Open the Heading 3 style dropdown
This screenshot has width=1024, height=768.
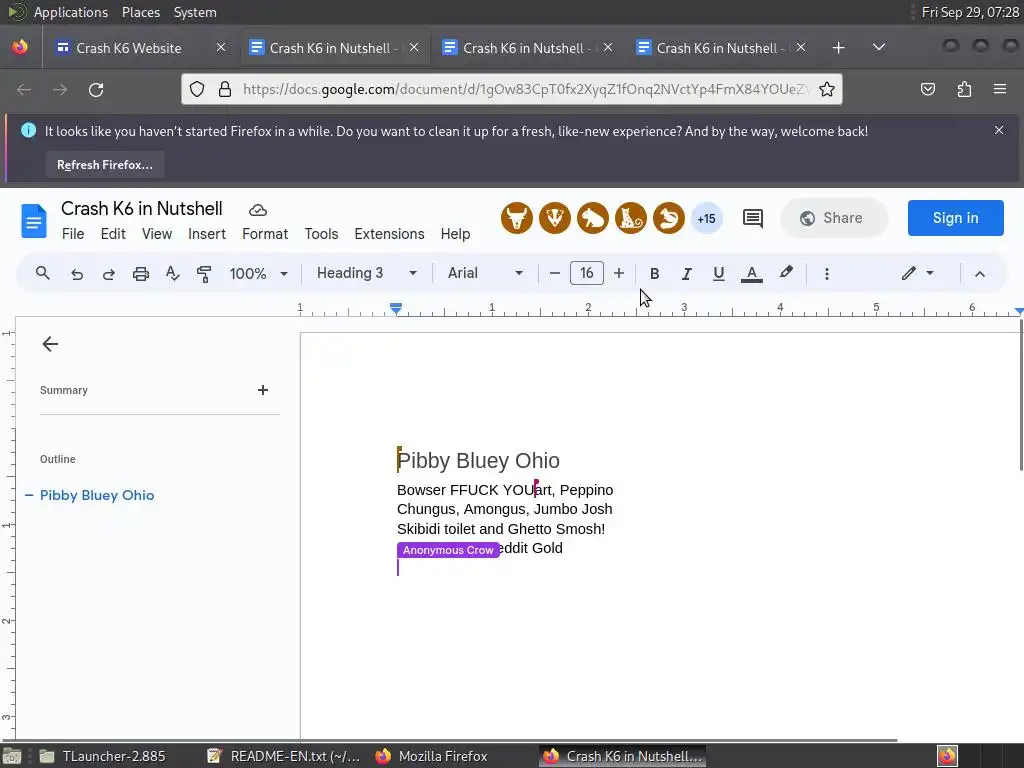pyautogui.click(x=366, y=273)
